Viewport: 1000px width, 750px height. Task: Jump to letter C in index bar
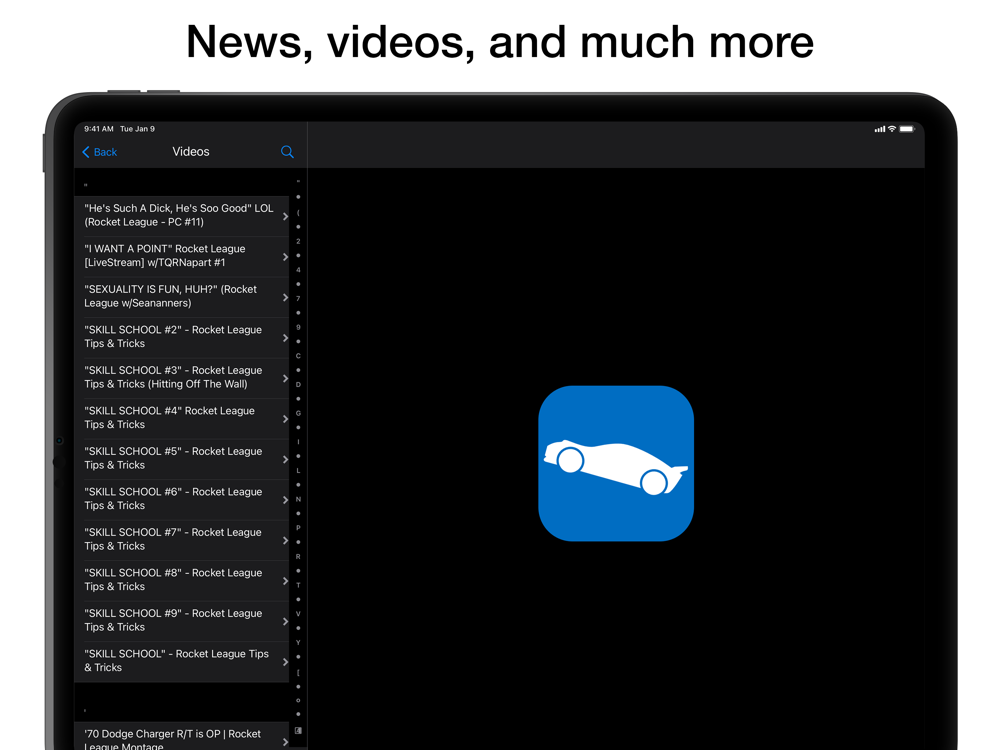pos(298,356)
